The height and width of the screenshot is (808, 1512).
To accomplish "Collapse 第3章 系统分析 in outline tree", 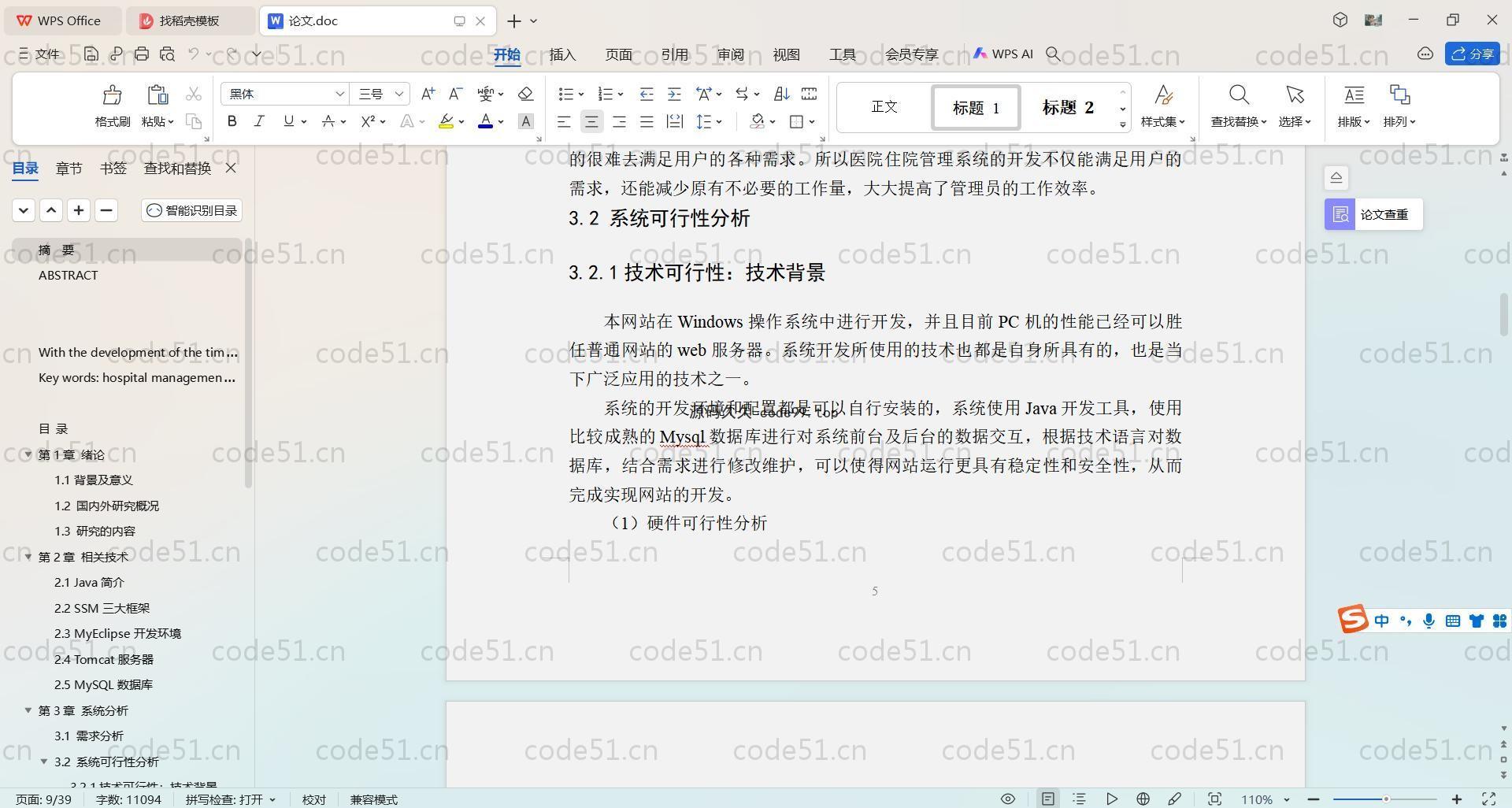I will 28,710.
